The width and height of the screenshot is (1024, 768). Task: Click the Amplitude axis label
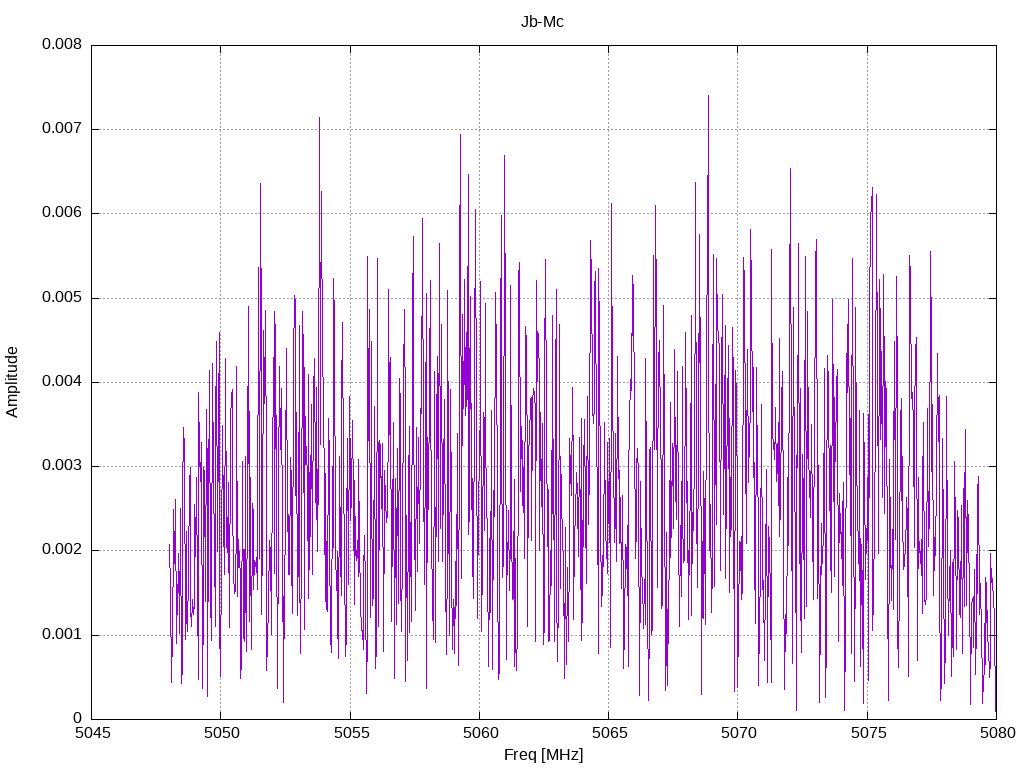coord(12,382)
